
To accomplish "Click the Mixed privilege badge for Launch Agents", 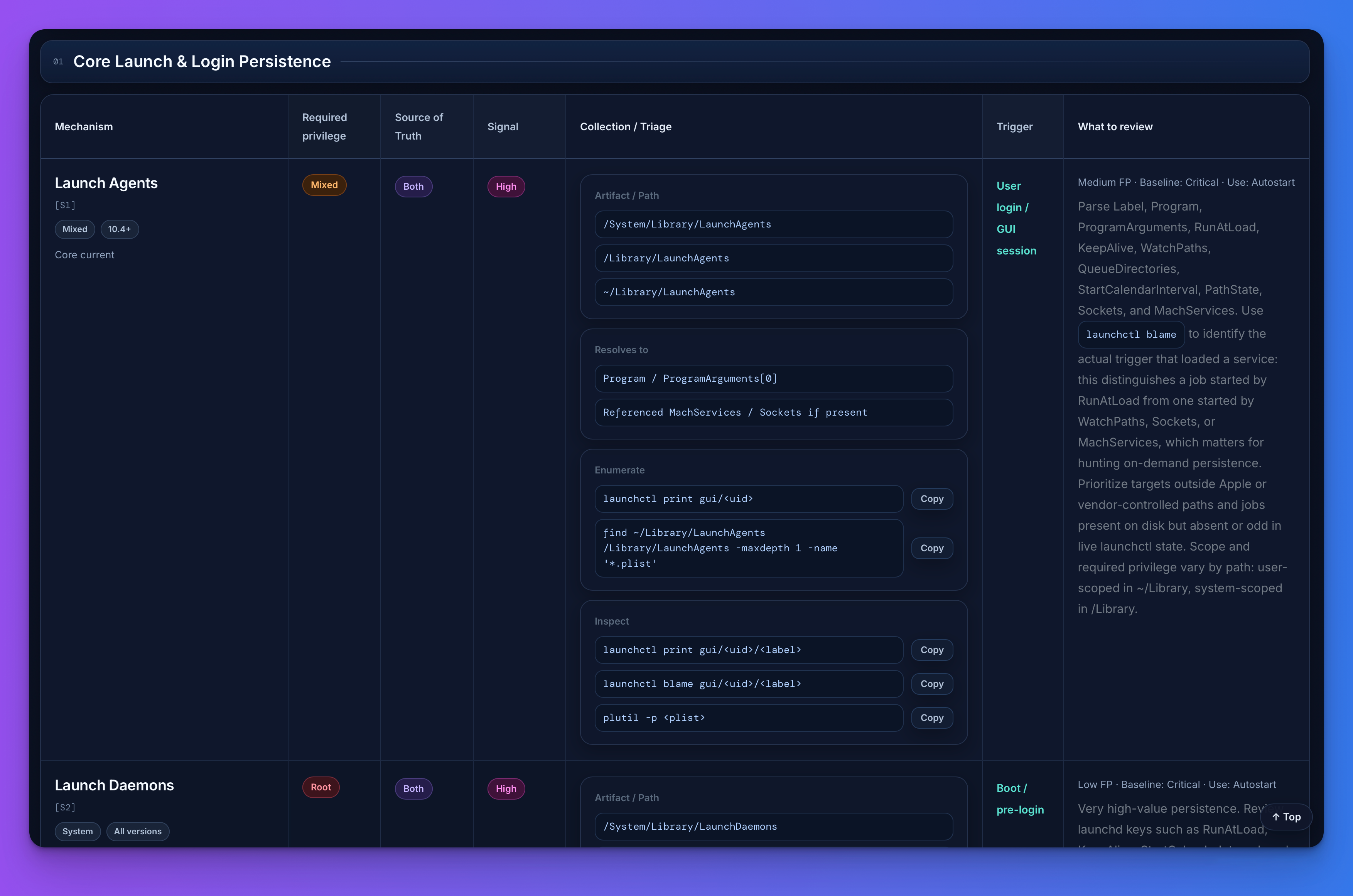I will point(324,185).
